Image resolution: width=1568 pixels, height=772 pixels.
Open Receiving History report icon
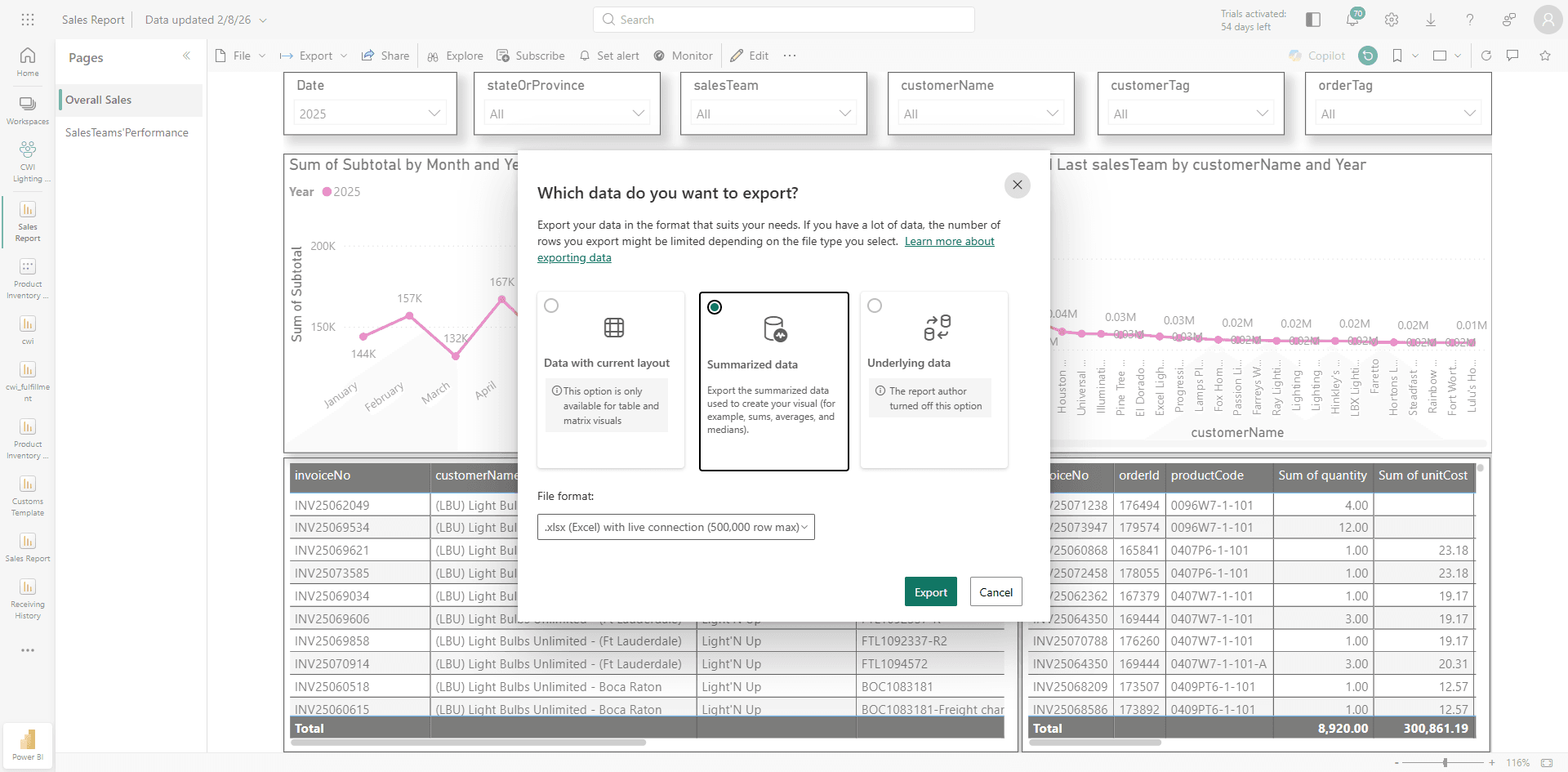click(28, 599)
